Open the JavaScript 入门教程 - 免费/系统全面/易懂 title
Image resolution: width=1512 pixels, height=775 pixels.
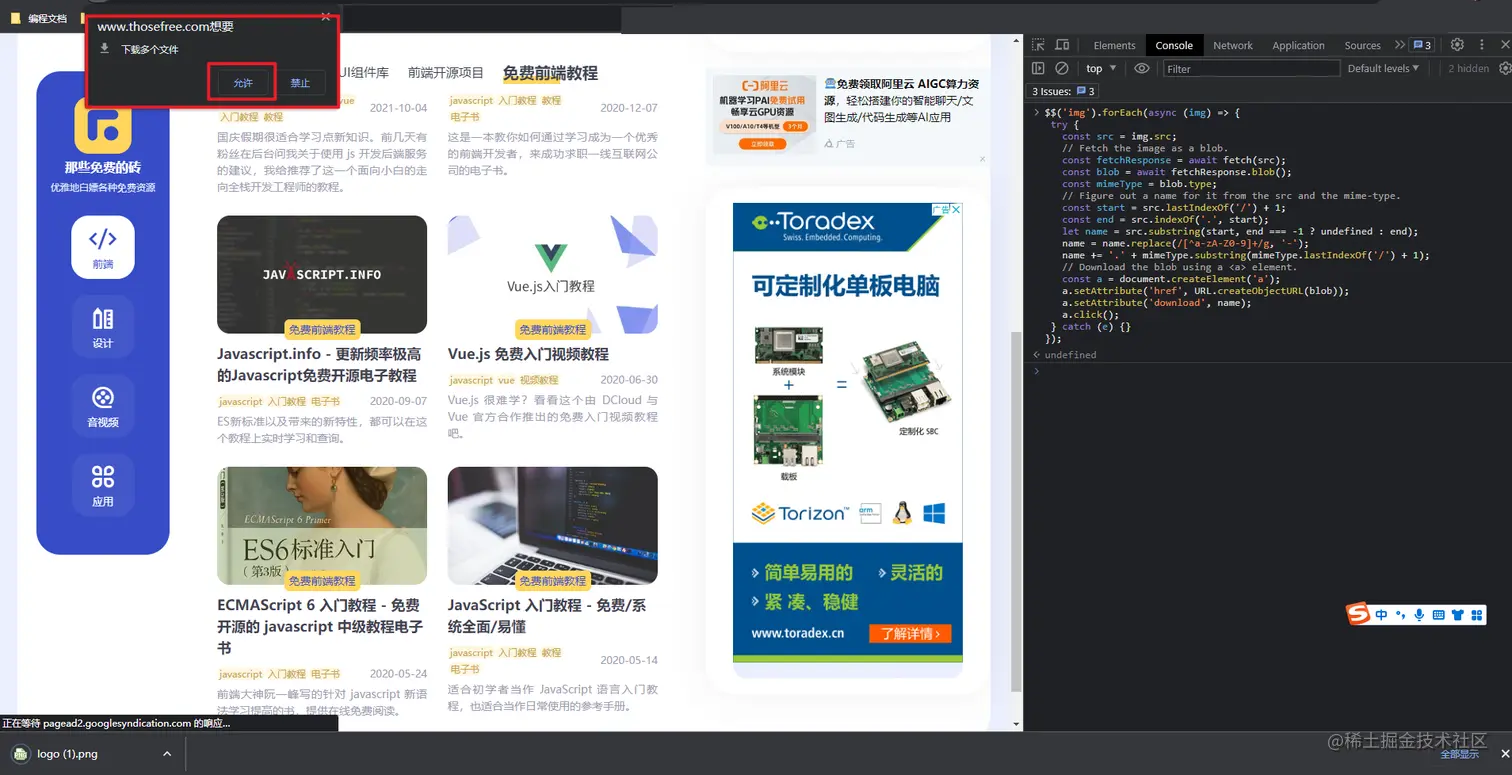click(x=547, y=616)
